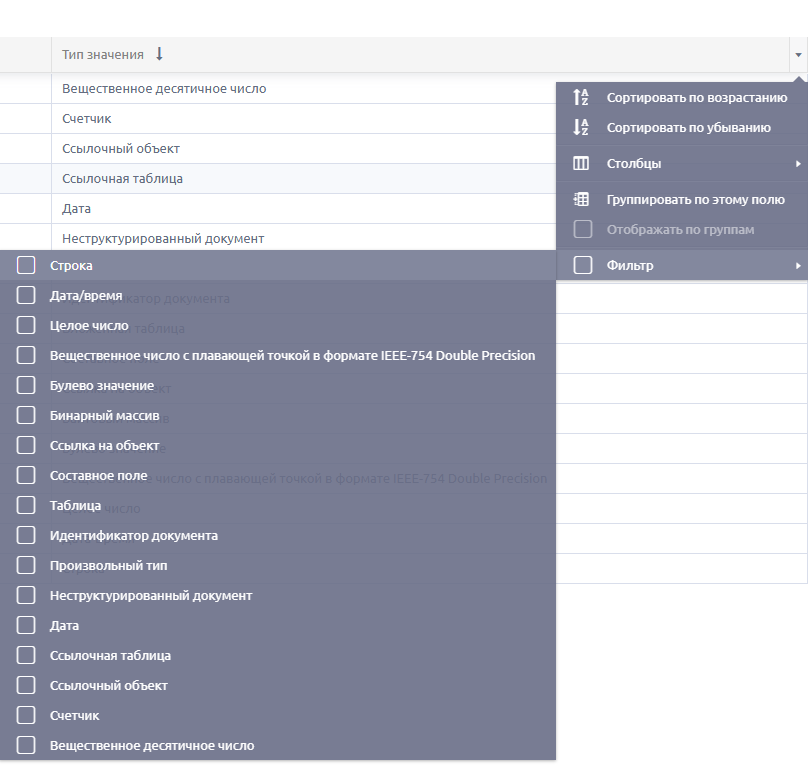808x766 pixels.
Task: Check the Дата/время filter option
Action: coord(26,295)
